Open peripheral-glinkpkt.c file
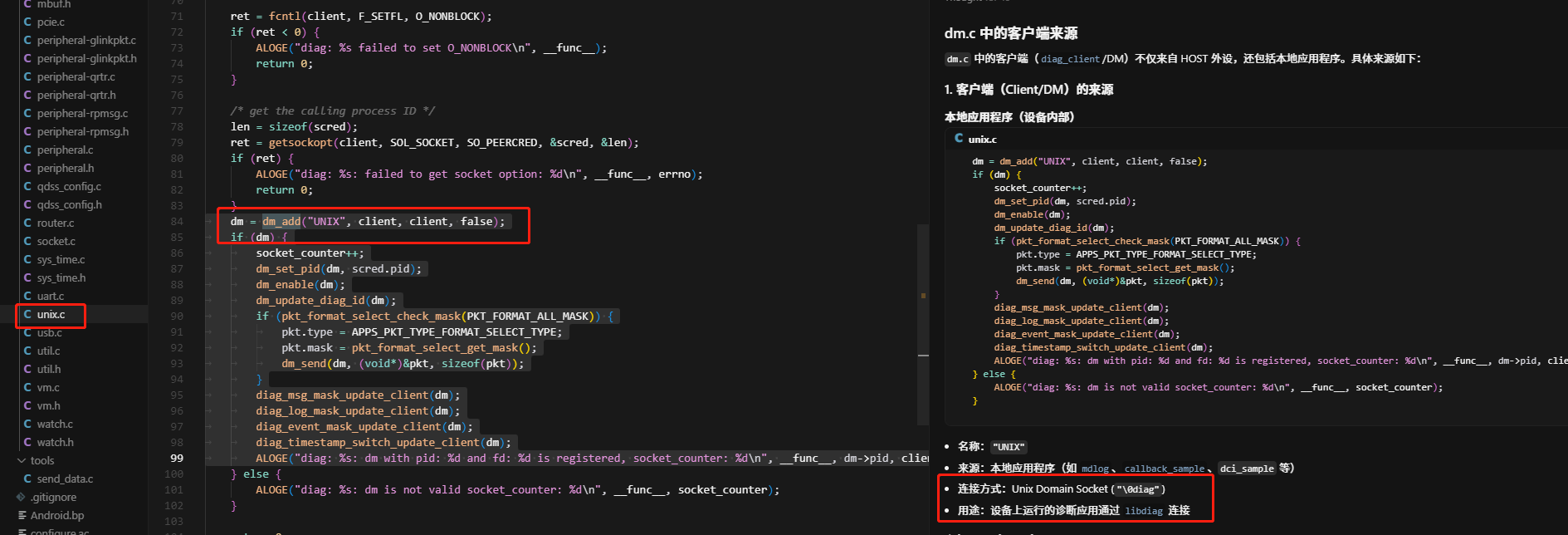The image size is (1568, 535). [x=86, y=40]
